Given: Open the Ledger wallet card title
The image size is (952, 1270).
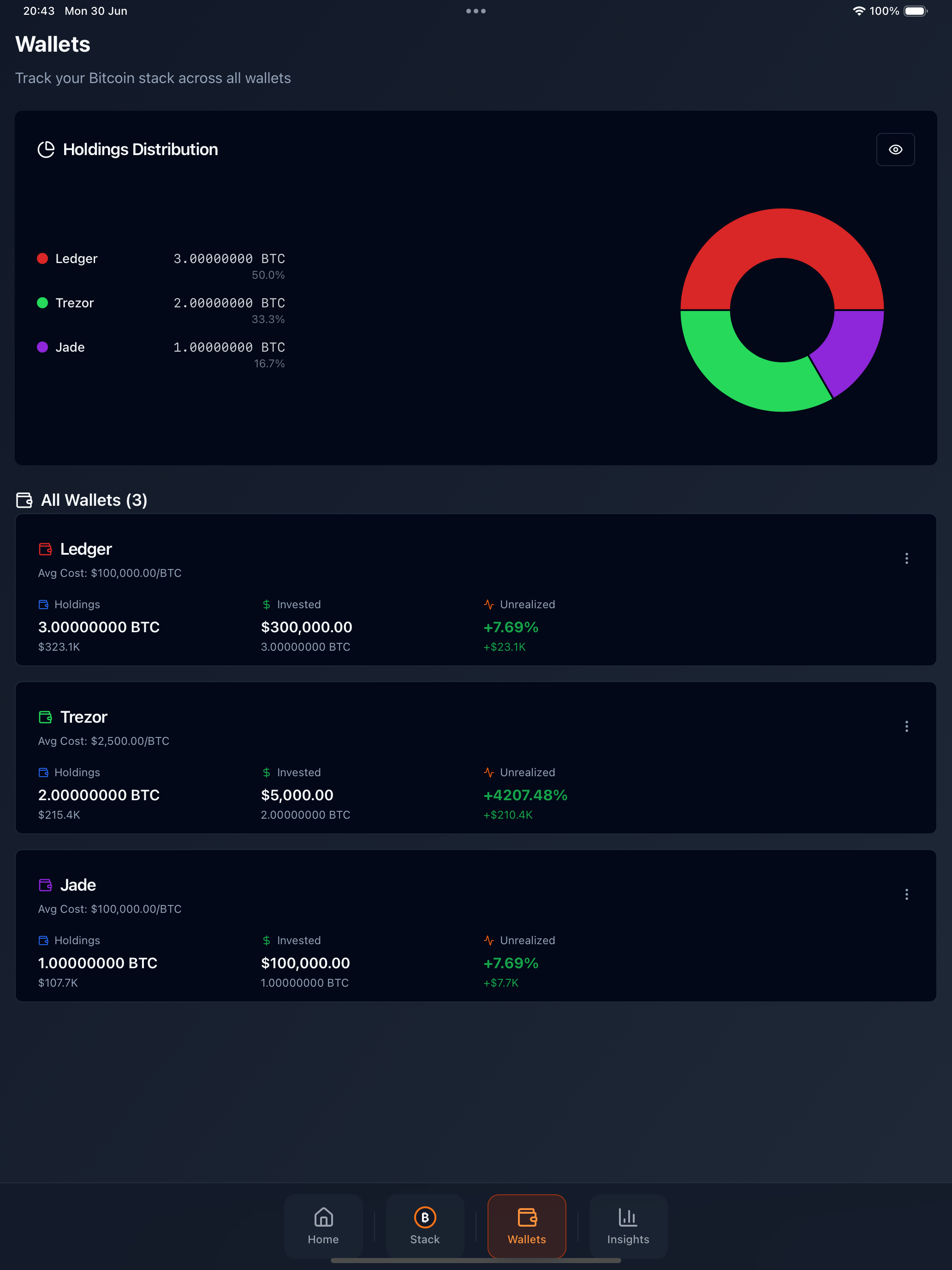Looking at the screenshot, I should pos(86,549).
